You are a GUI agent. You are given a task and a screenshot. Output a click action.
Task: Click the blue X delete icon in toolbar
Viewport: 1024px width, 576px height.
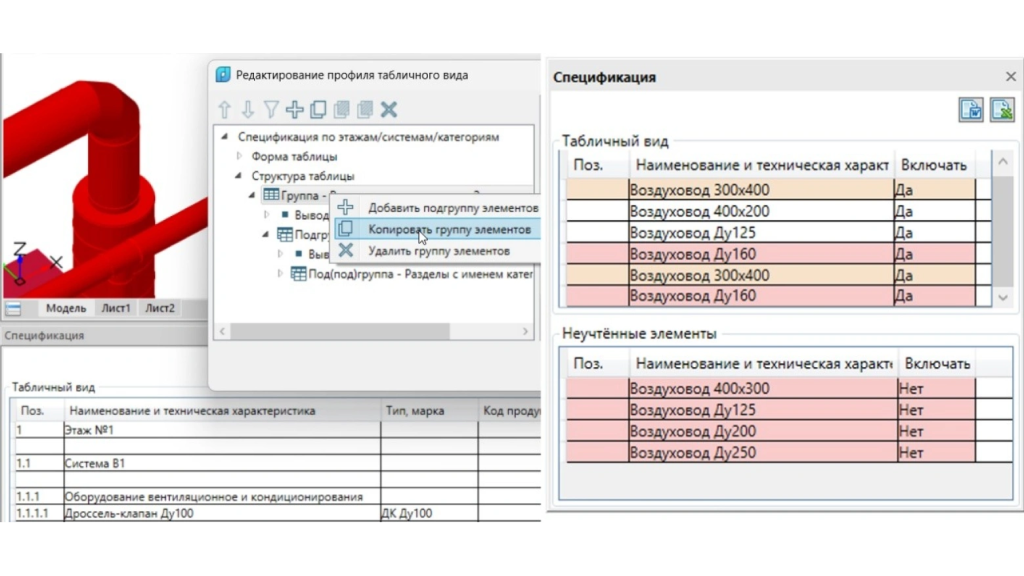click(389, 110)
